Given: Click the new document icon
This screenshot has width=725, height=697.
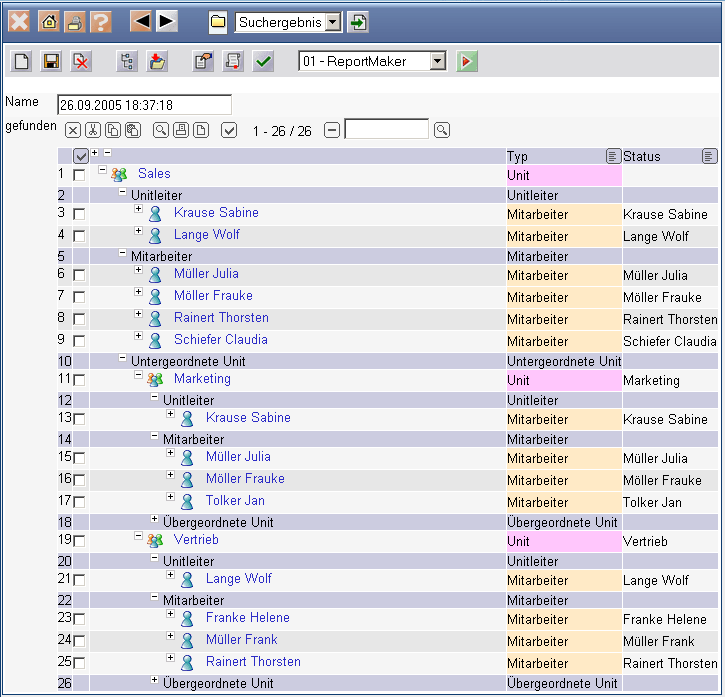Looking at the screenshot, I should [x=22, y=62].
